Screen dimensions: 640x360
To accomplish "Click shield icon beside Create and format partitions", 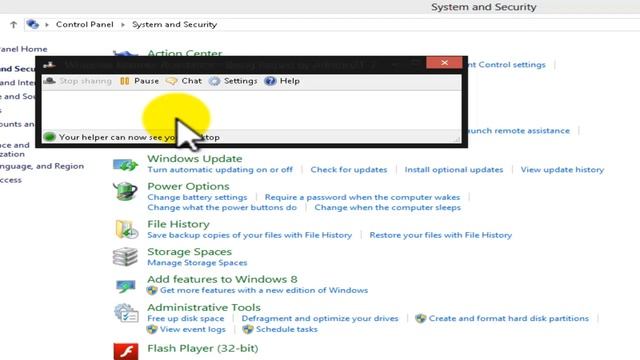I will coord(420,318).
